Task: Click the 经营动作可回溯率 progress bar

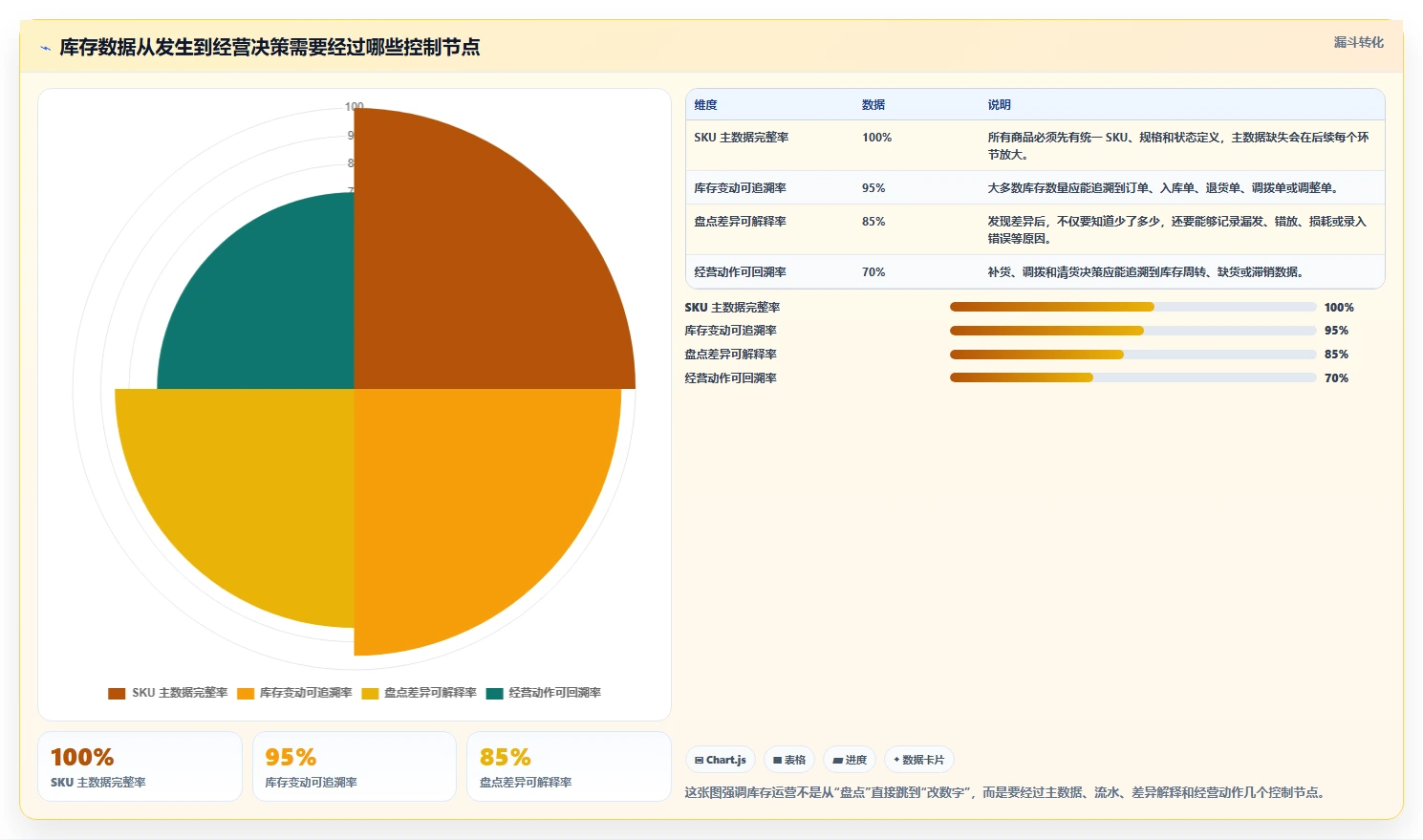Action: click(1133, 377)
